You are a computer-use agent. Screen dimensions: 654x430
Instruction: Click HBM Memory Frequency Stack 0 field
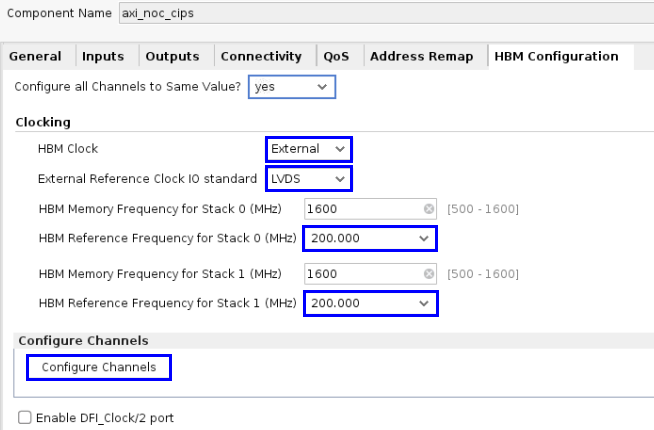(362, 209)
